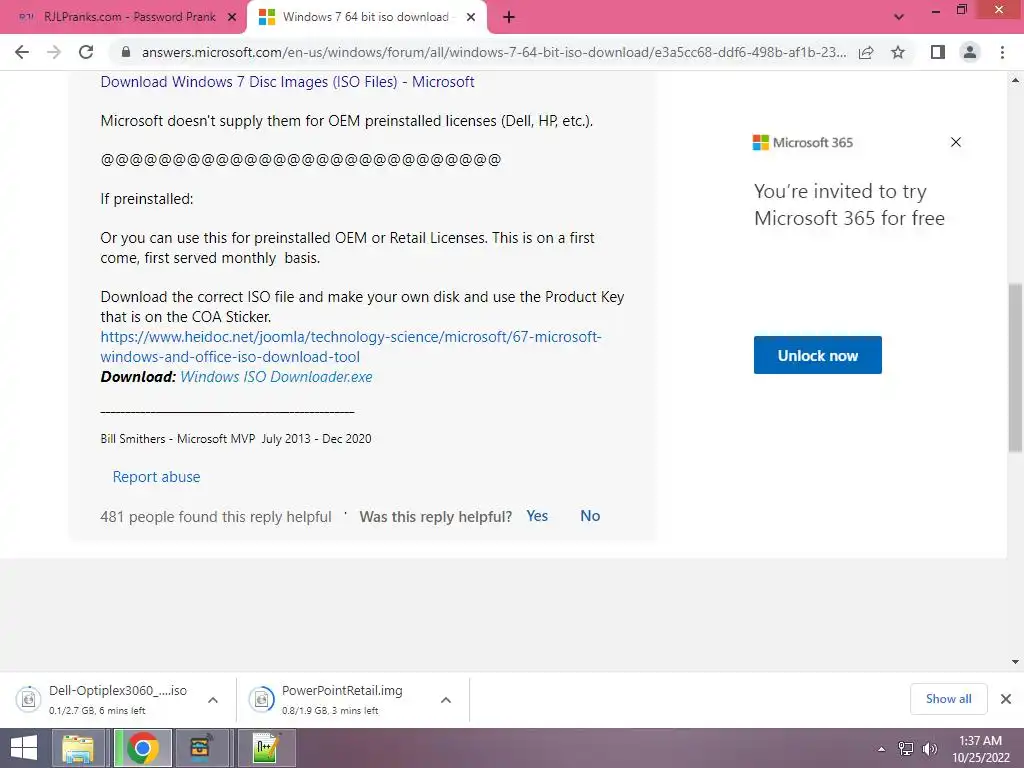Report abuse on this reply
This screenshot has height=768, width=1024.
[156, 477]
